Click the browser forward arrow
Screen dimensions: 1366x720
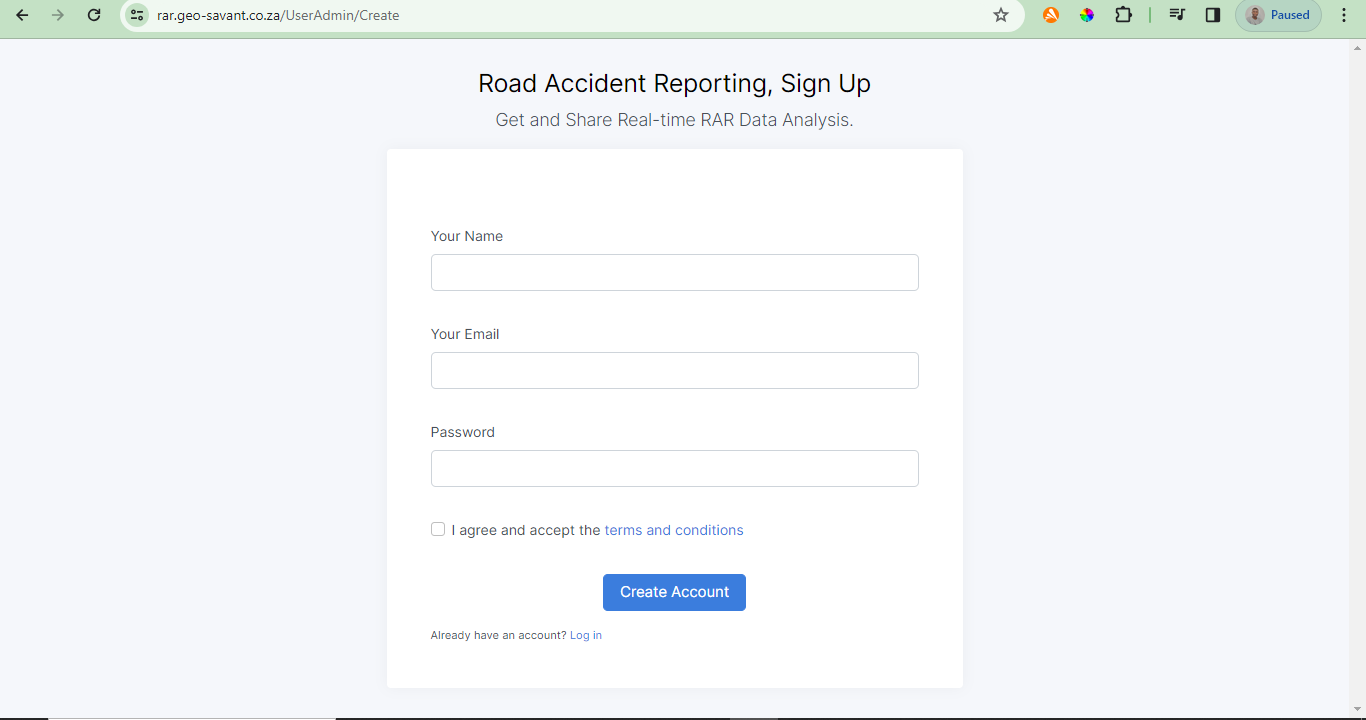pyautogui.click(x=58, y=15)
